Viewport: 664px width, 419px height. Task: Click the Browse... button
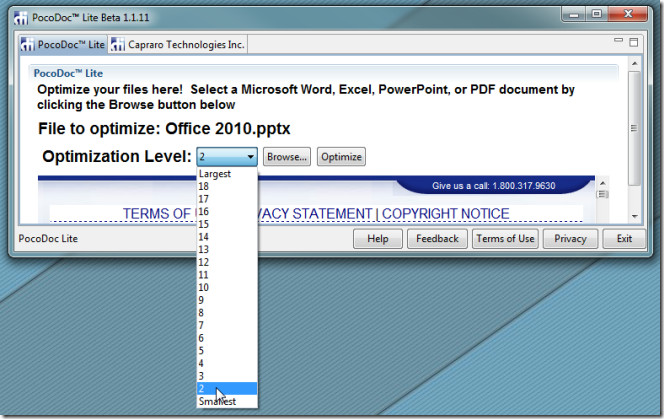pyautogui.click(x=287, y=157)
